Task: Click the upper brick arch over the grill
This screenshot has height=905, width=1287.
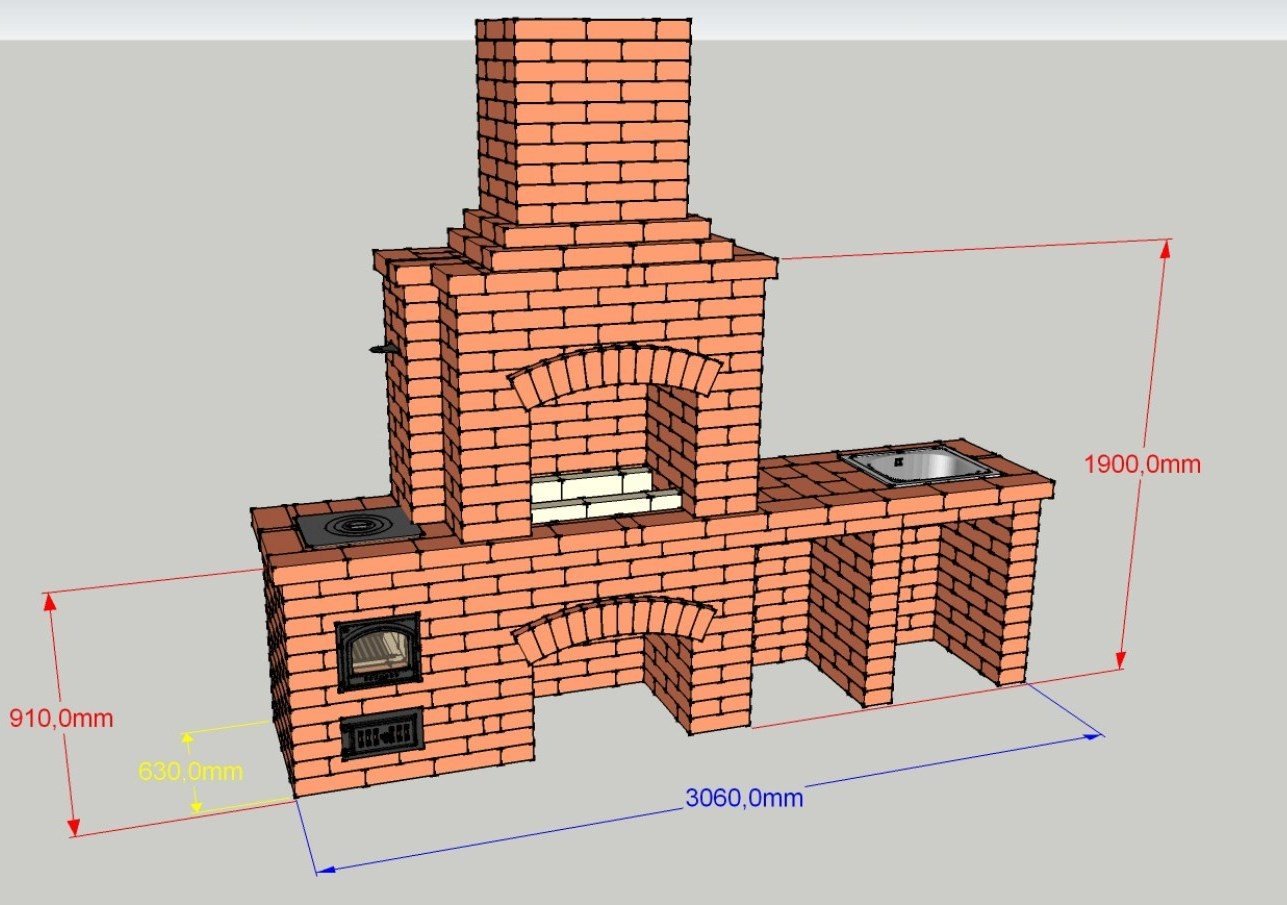Action: point(614,370)
